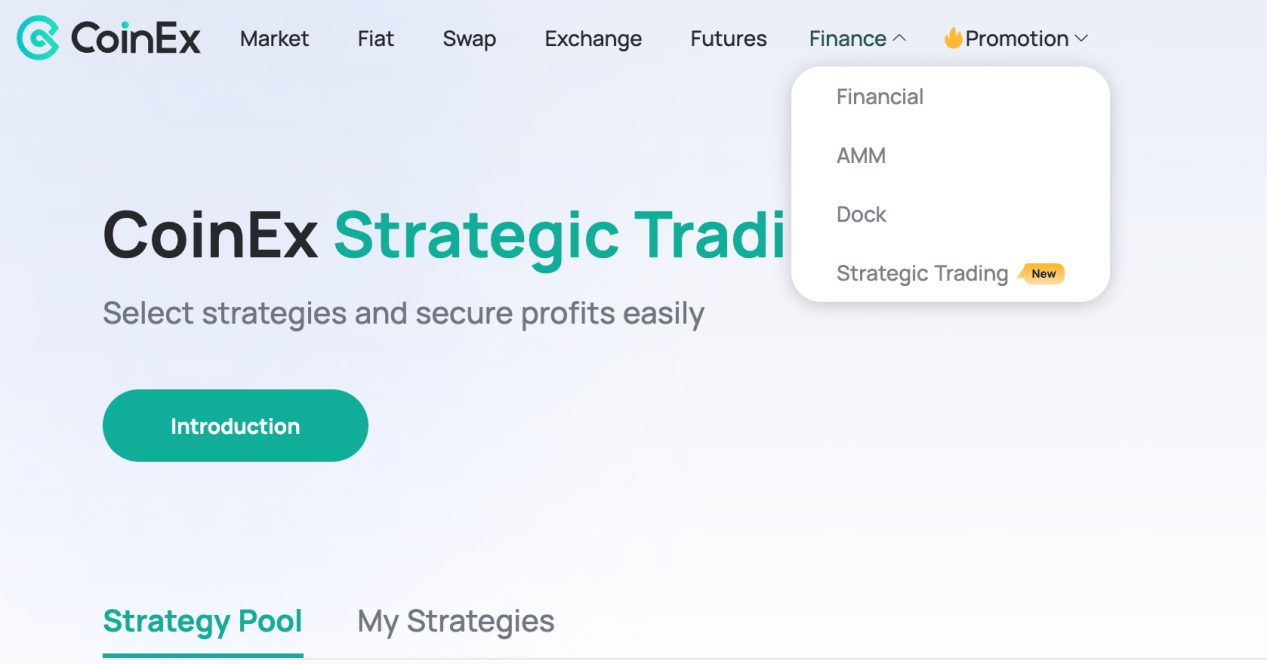Click the Promotion menu label

(1017, 39)
